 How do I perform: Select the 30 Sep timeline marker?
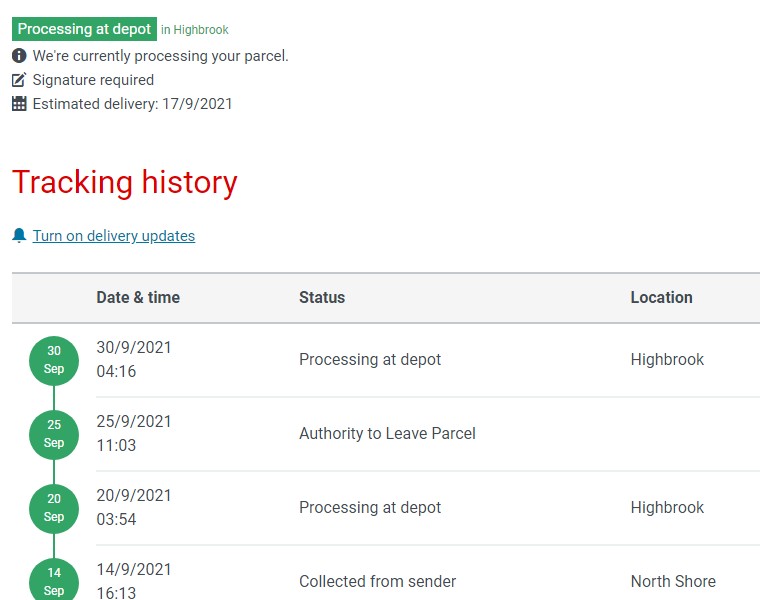pyautogui.click(x=54, y=360)
